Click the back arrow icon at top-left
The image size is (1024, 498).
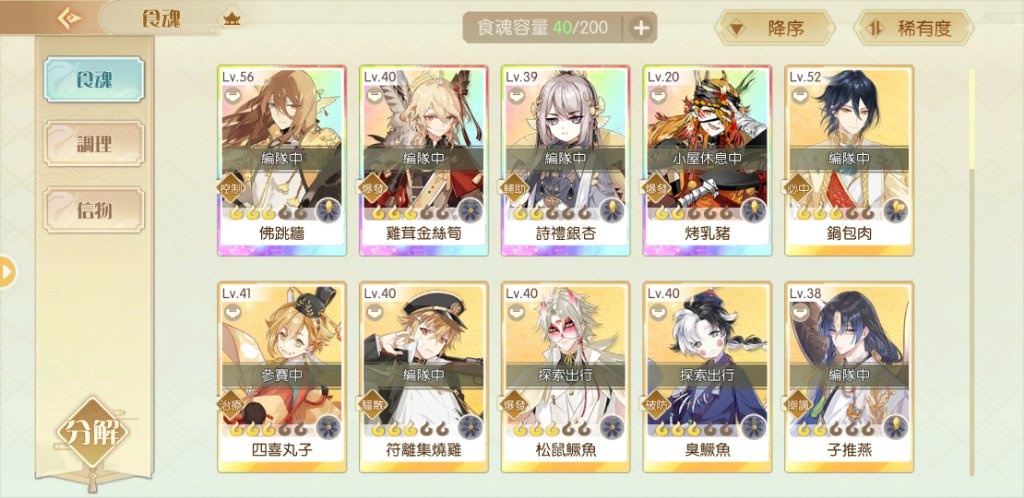68,18
